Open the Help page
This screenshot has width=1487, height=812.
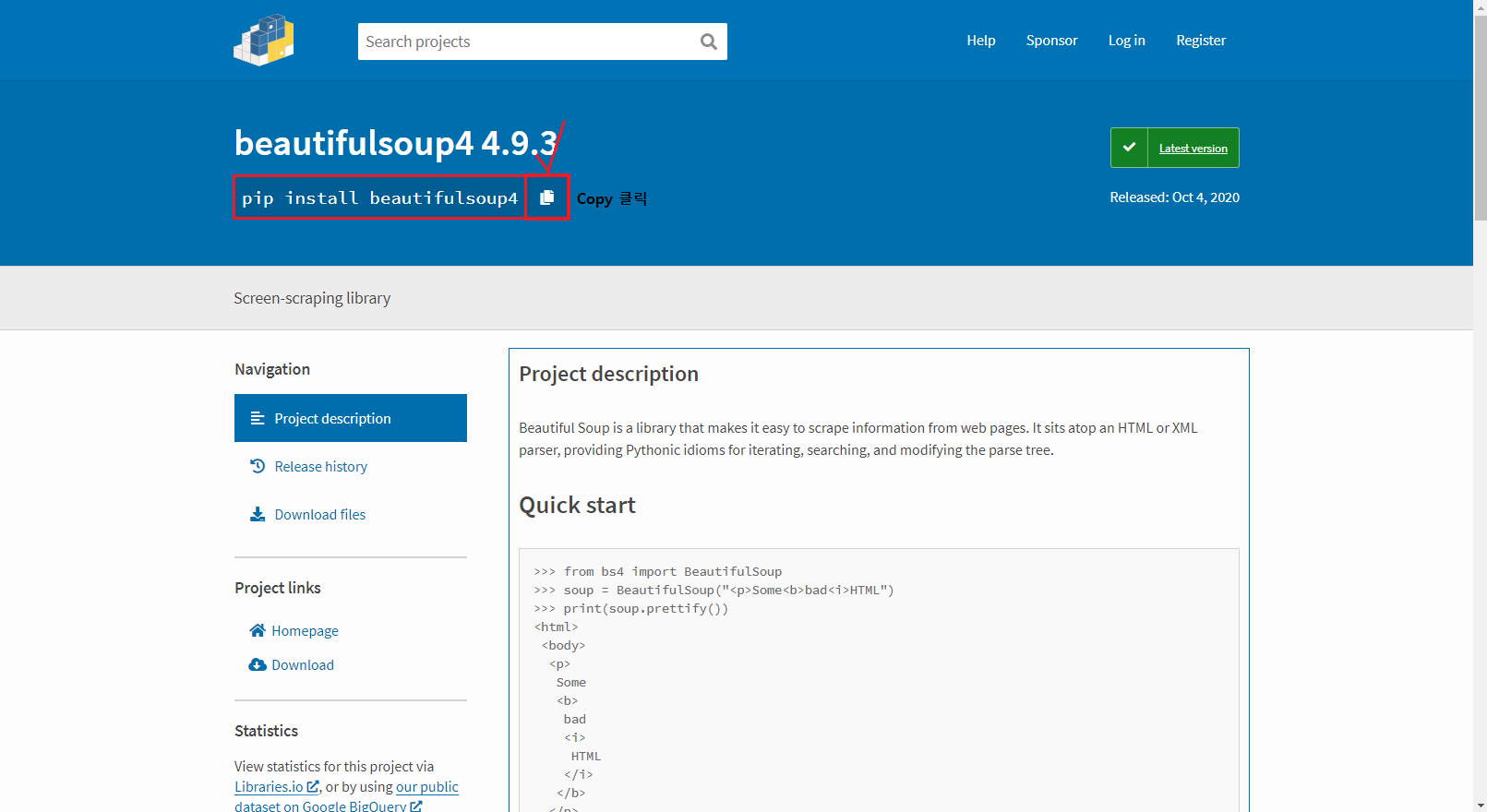(x=981, y=41)
